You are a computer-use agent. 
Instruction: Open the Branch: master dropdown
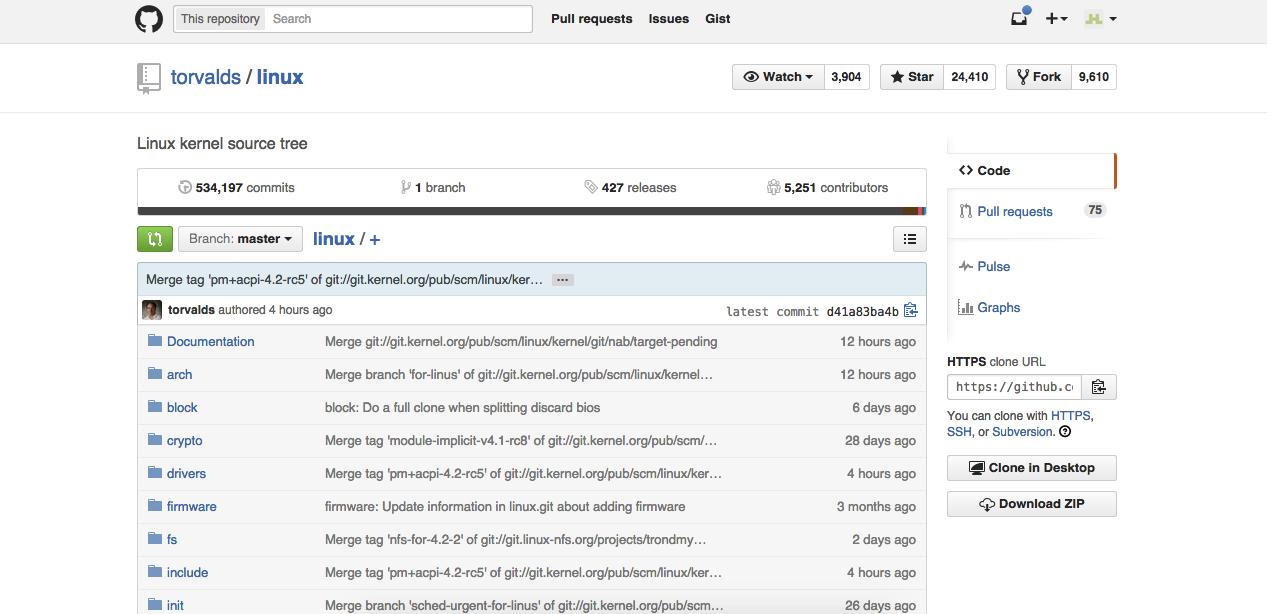tap(240, 239)
